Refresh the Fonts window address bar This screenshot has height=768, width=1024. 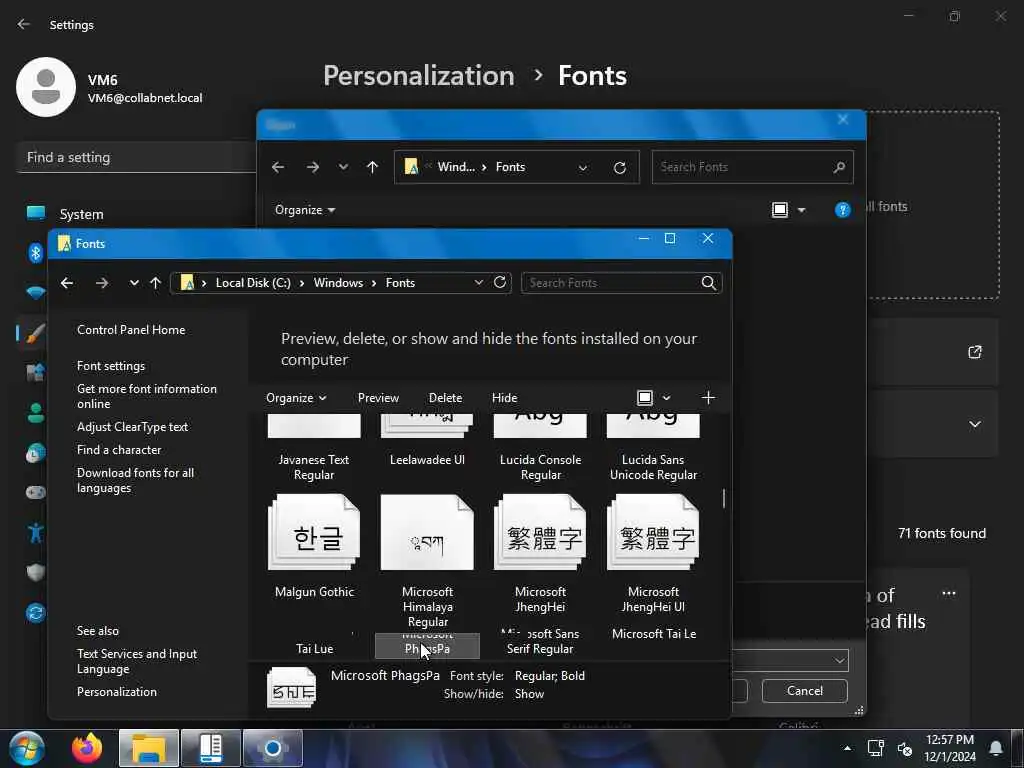coord(500,282)
